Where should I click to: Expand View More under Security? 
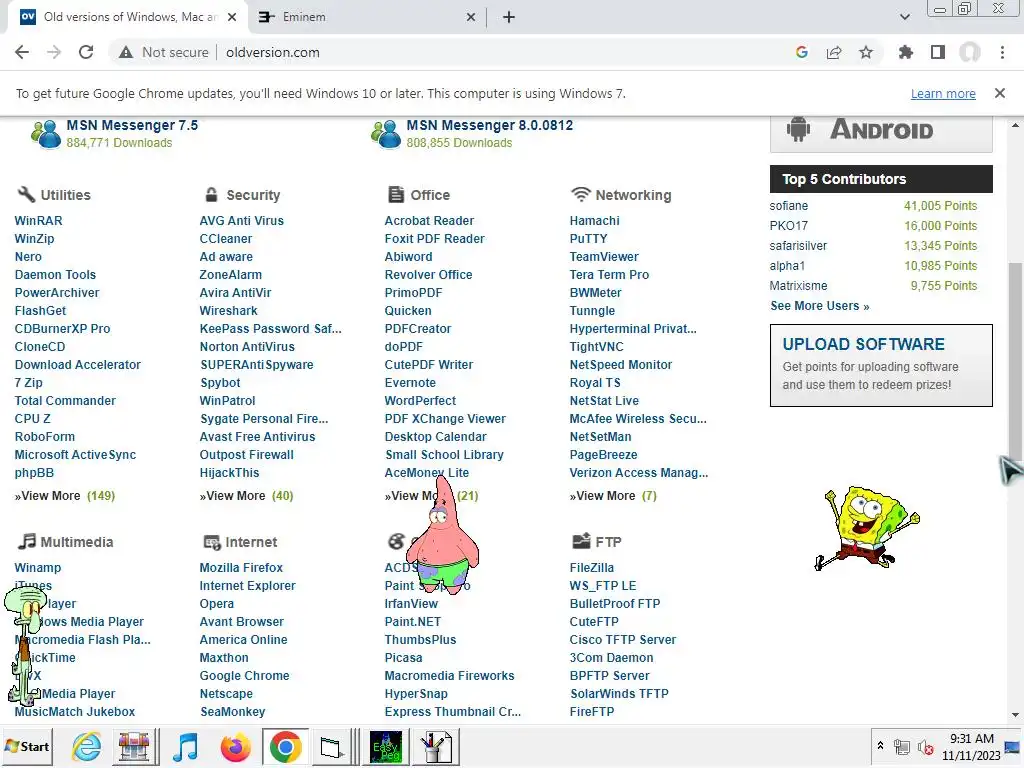click(246, 496)
